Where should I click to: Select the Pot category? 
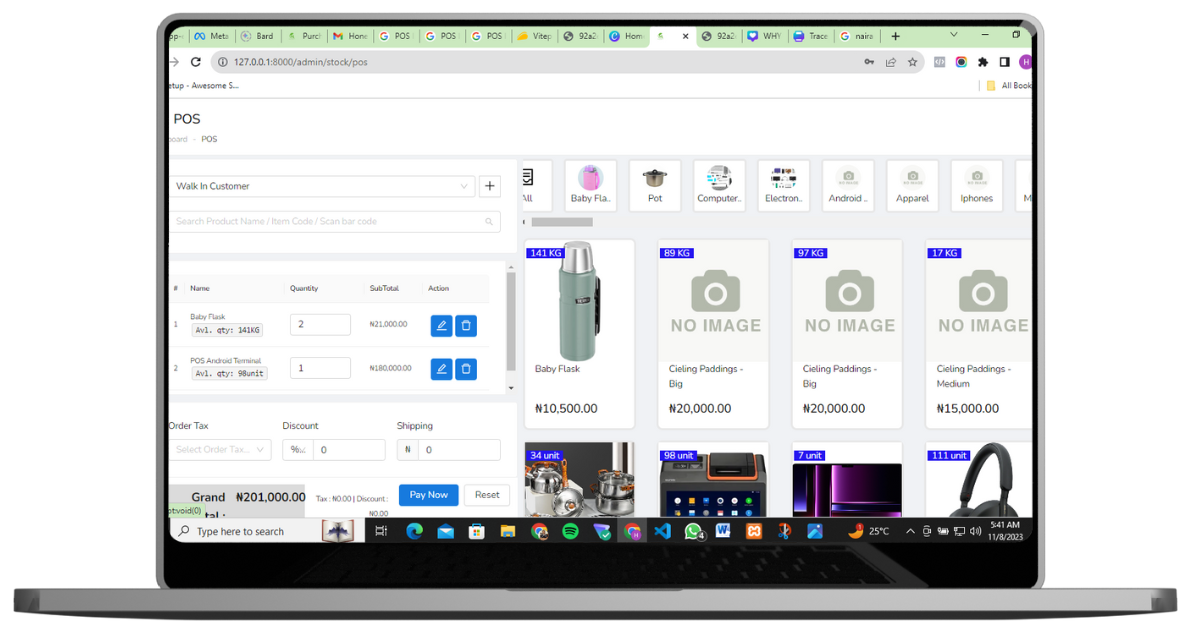(654, 185)
